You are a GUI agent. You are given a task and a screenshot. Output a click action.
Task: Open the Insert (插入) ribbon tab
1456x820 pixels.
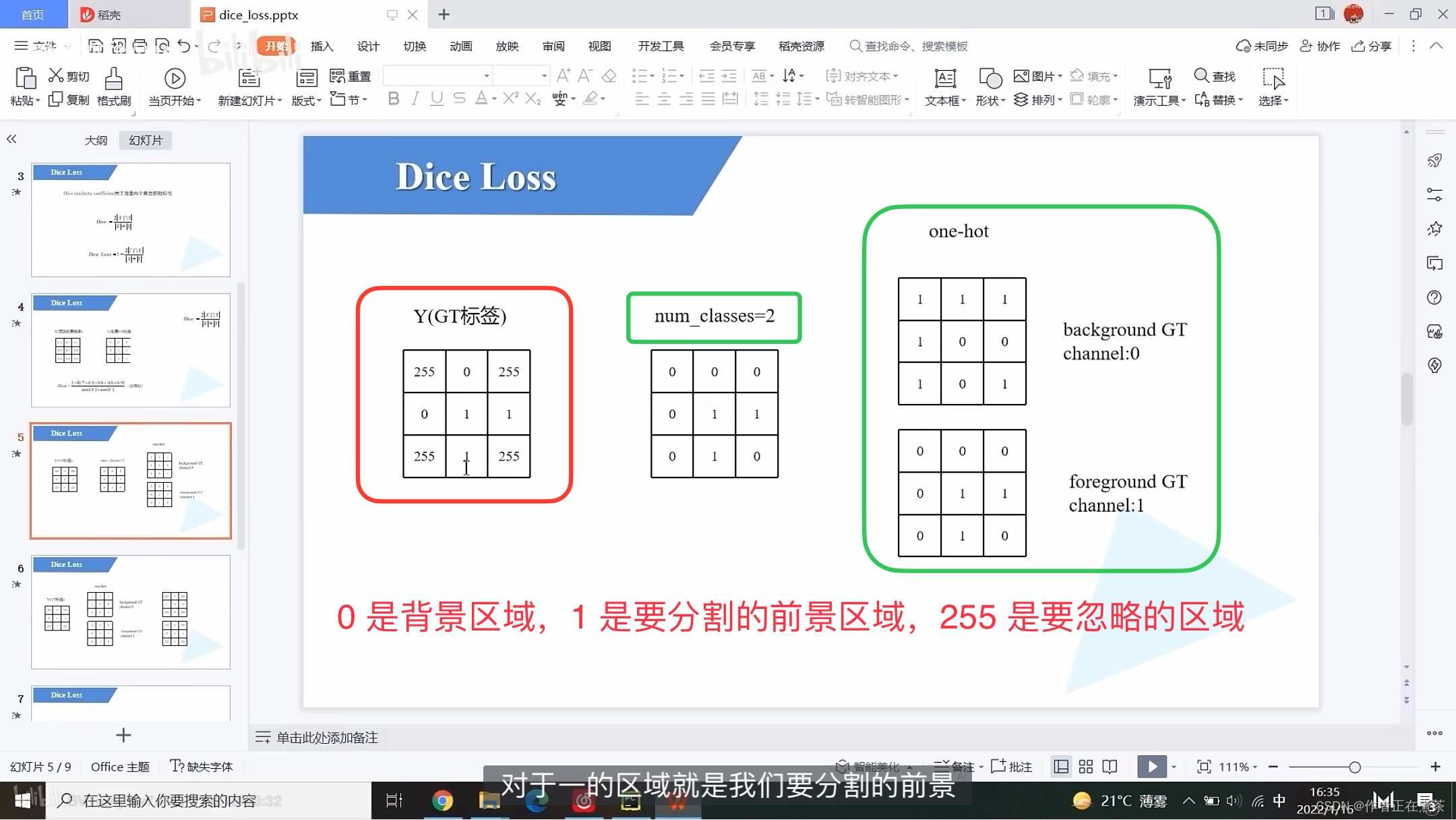click(322, 46)
